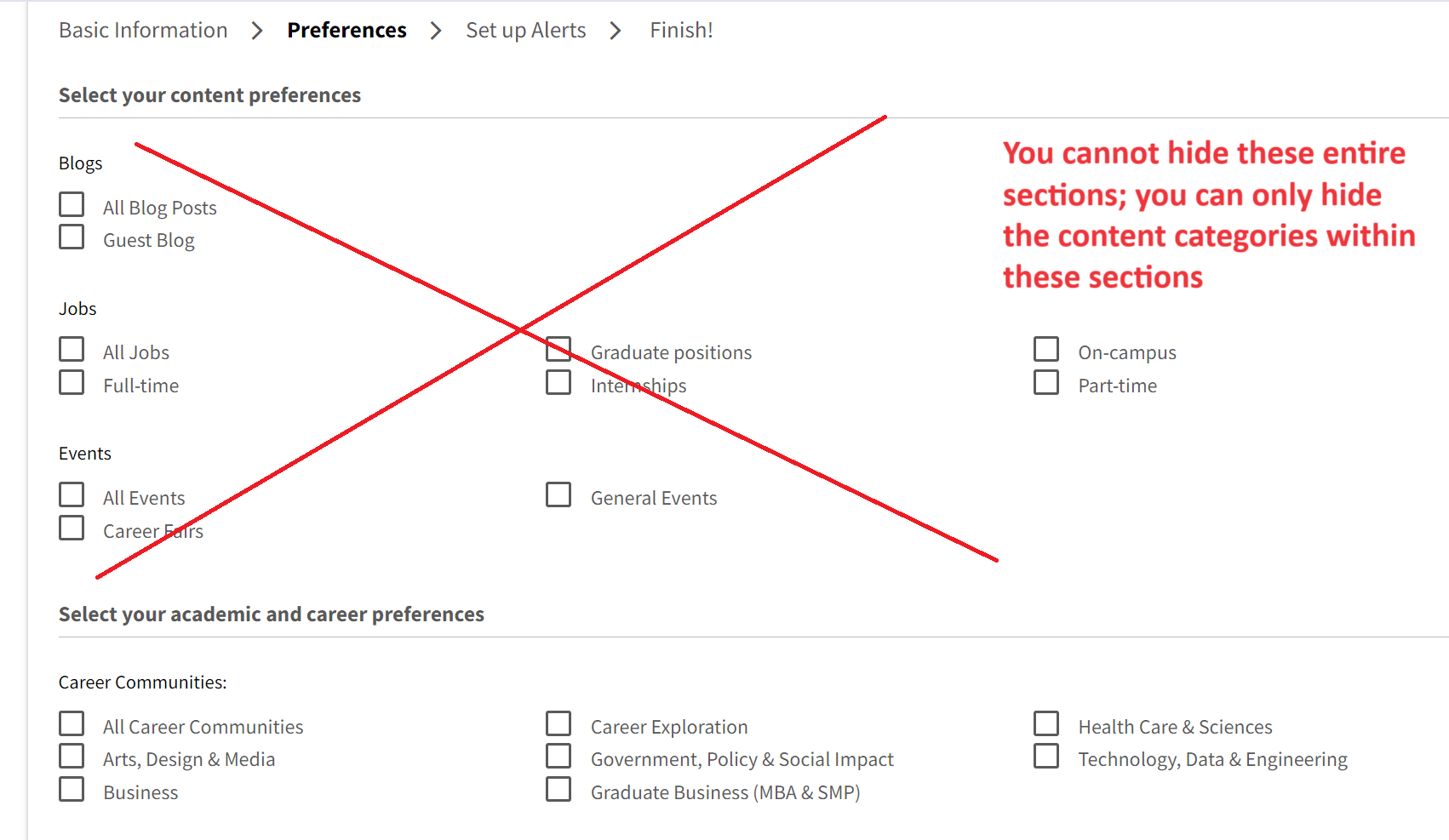Open the Set up Alerts step

[x=525, y=31]
